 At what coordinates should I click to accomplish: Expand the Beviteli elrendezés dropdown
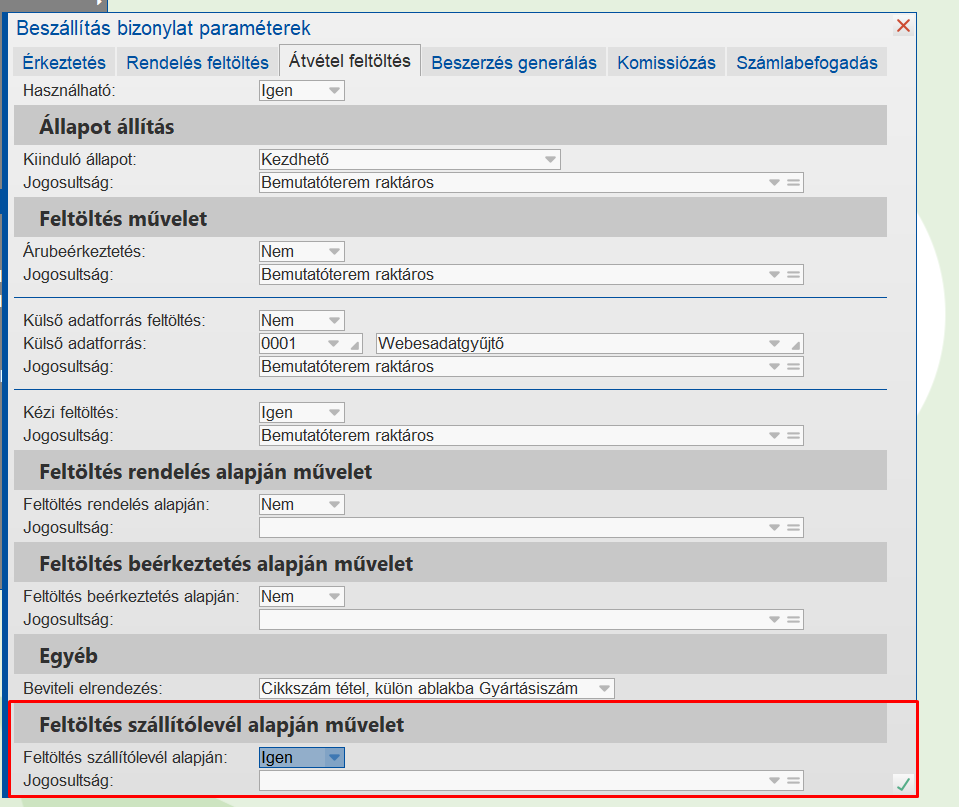[604, 688]
